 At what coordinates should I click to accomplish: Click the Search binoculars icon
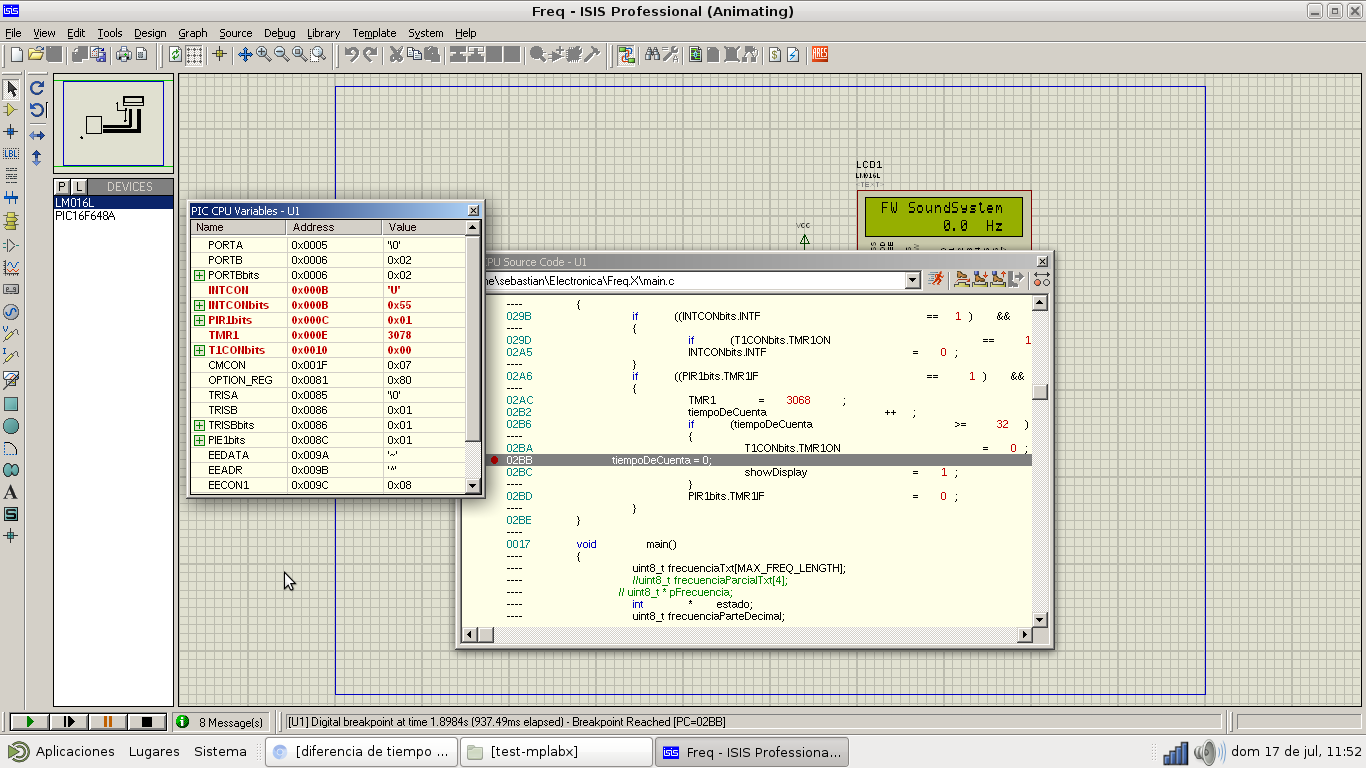[652, 54]
